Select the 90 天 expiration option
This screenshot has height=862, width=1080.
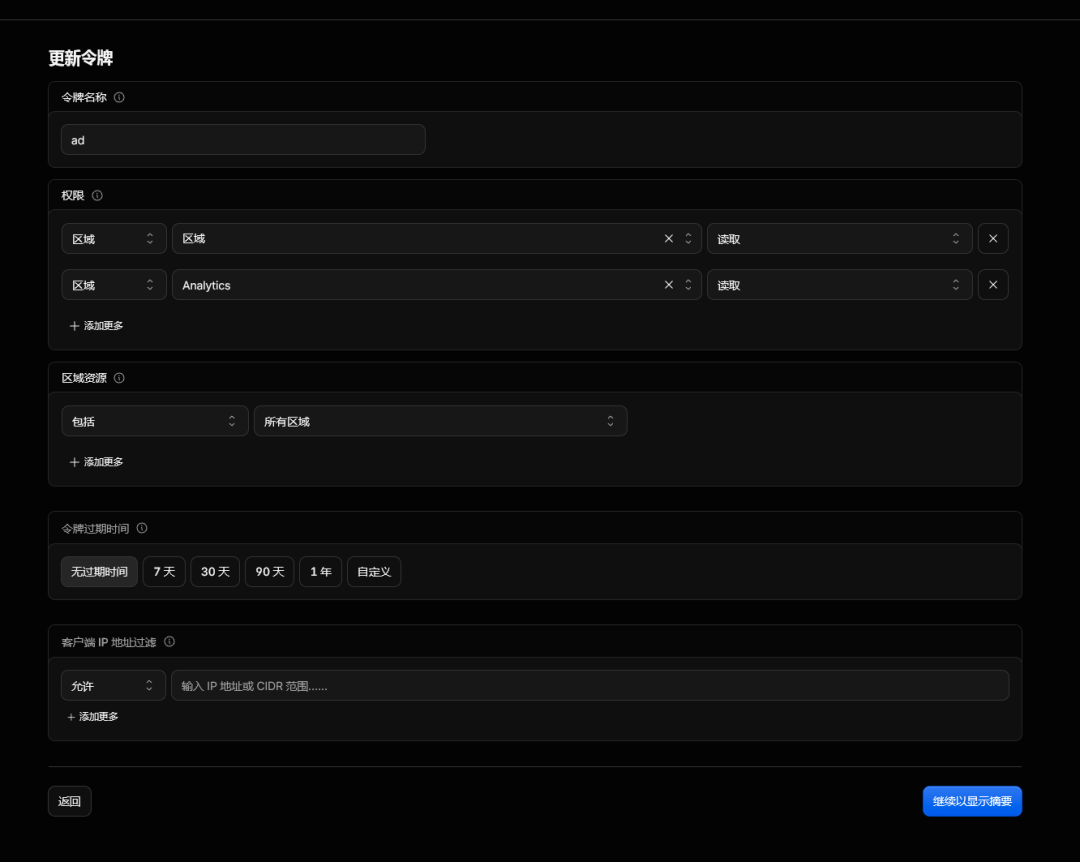269,572
